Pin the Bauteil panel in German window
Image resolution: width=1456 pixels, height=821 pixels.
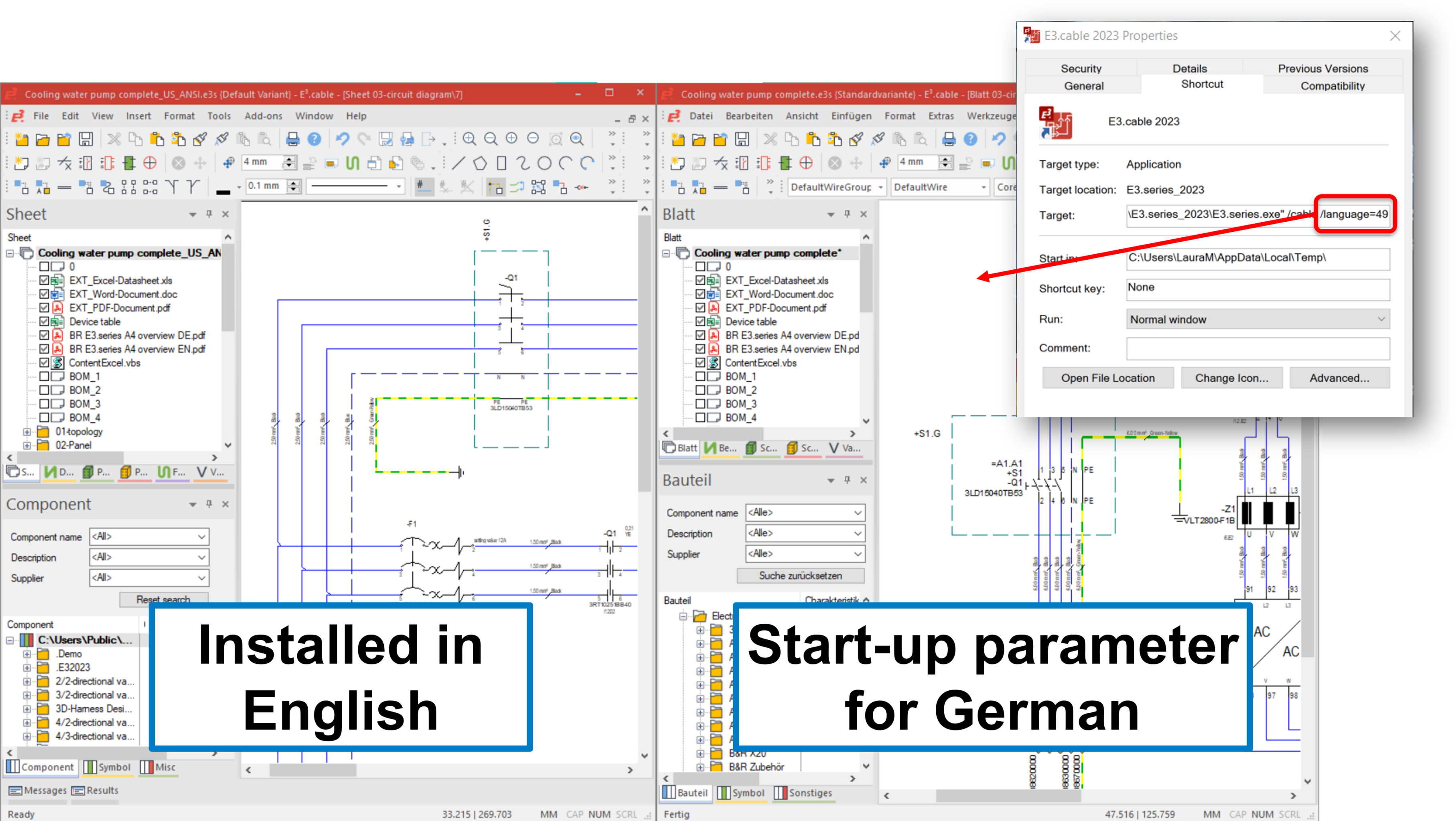coord(847,480)
